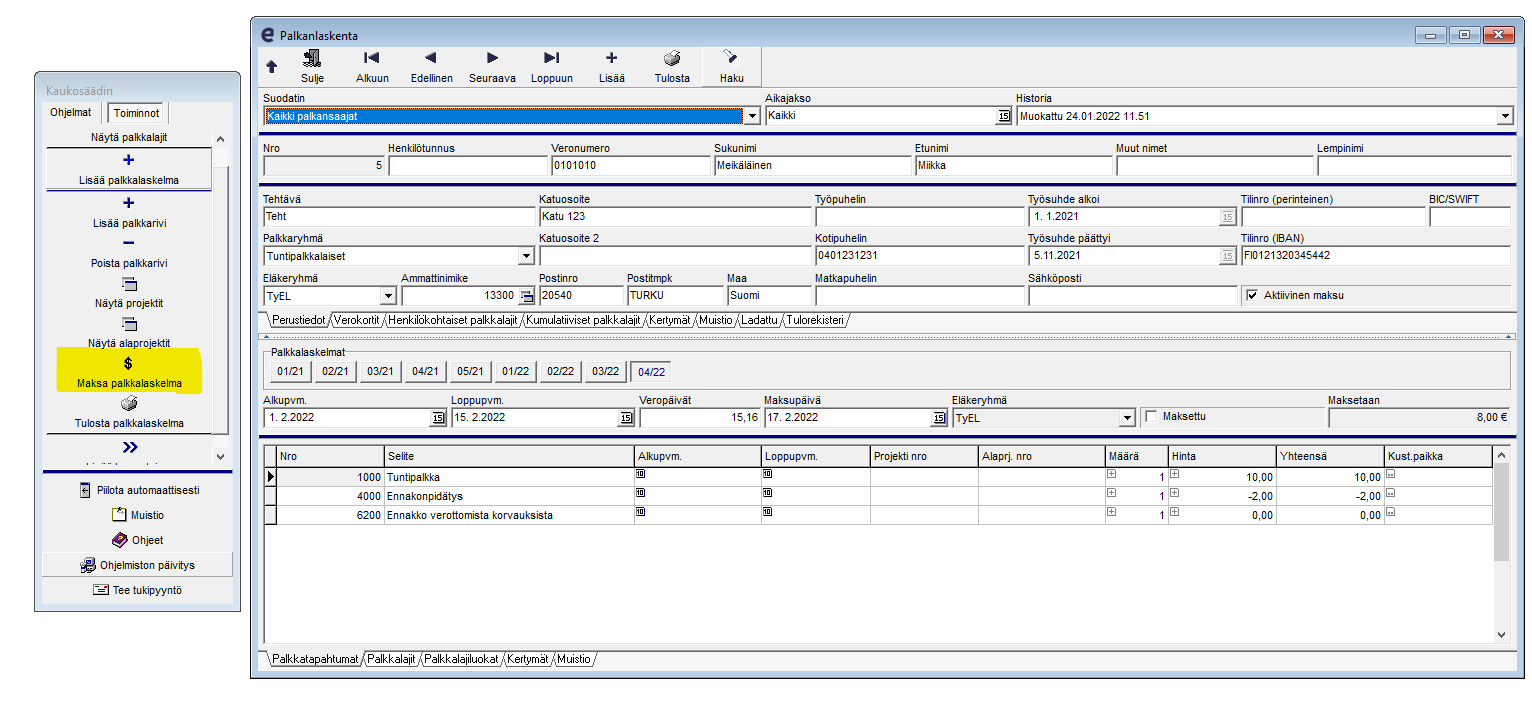Open Kumulatiiviset palkkalajit tab
Image resolution: width=1532 pixels, height=706 pixels.
pyautogui.click(x=583, y=320)
